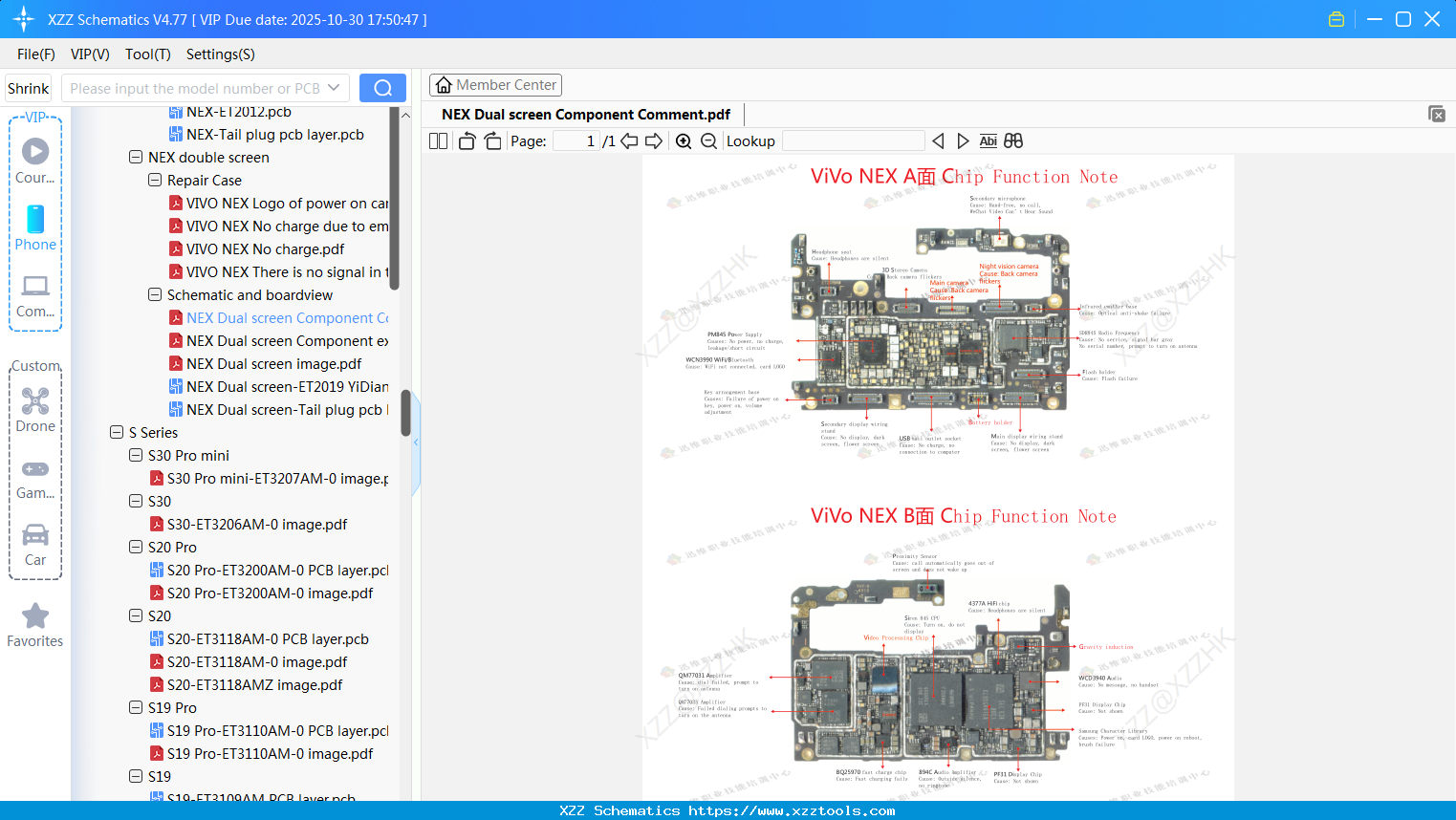Screen dimensions: 1456x820
Task: Zoom out of the PDF page
Action: point(709,140)
